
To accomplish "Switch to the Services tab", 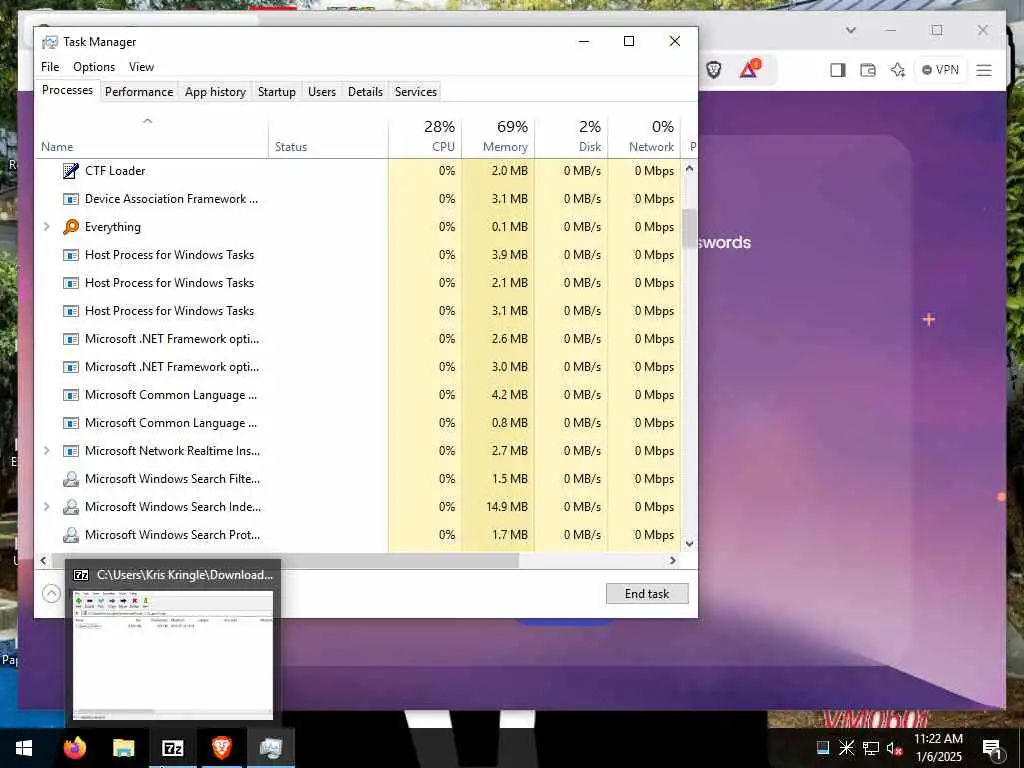I will tap(416, 91).
